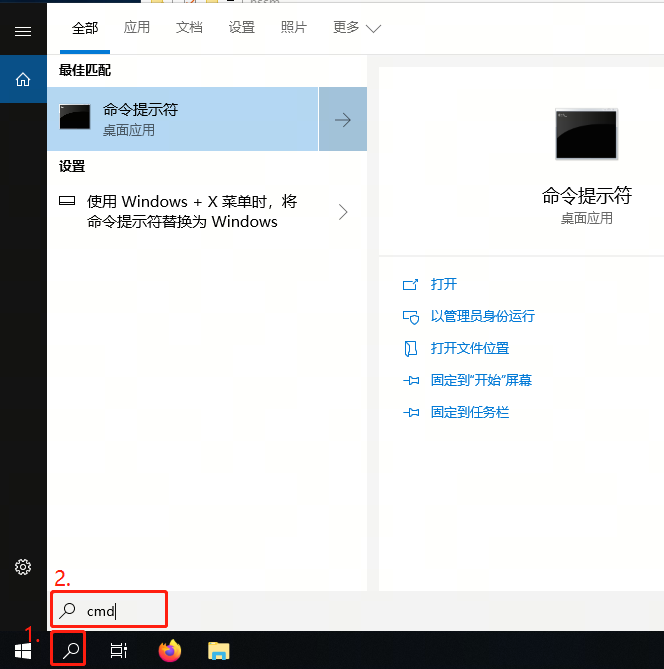
Task: Open 命令提示符 via the 打开 link
Action: [444, 284]
